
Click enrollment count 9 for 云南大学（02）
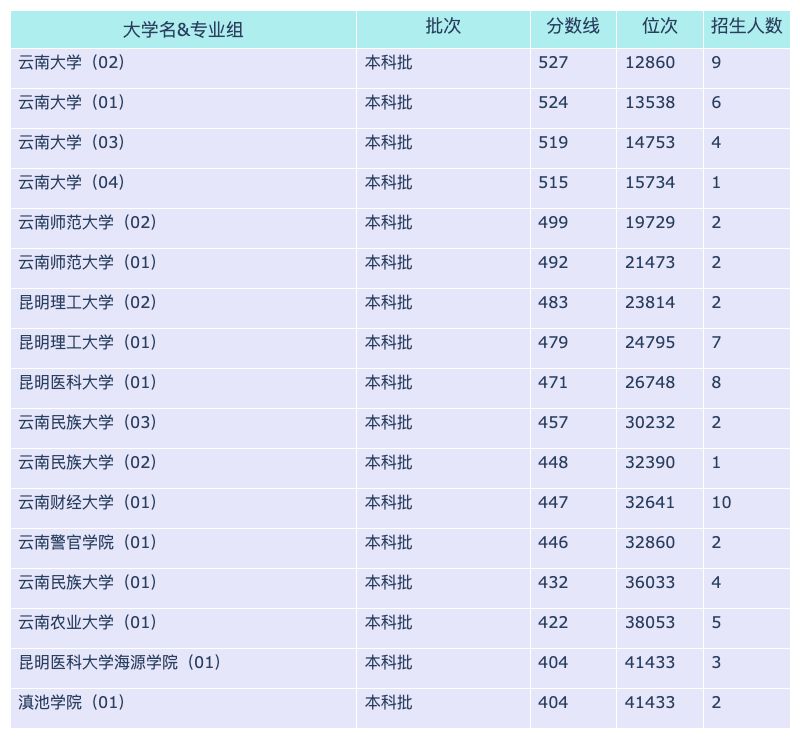coord(716,62)
